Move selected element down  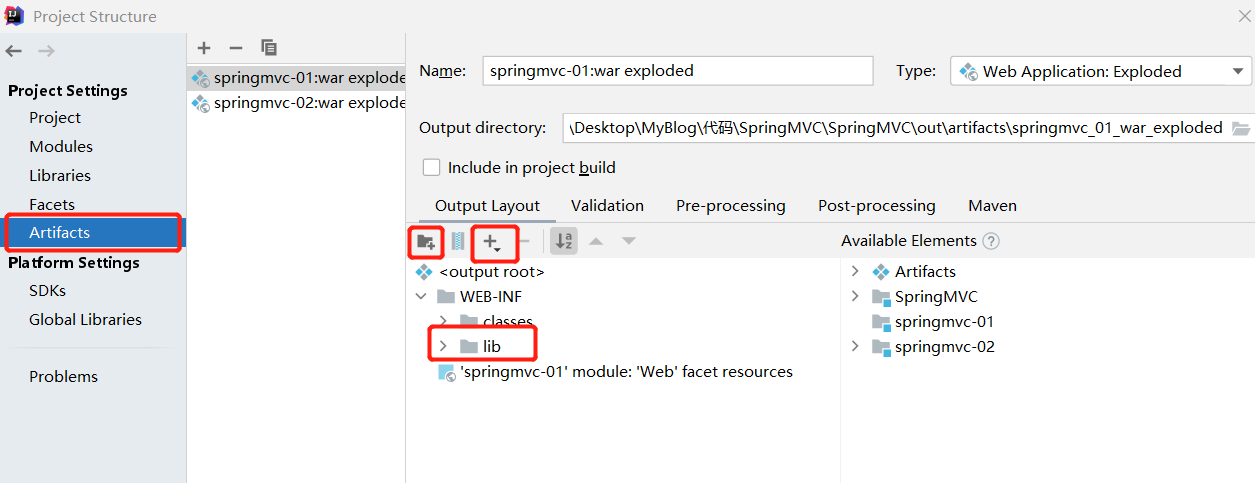point(628,241)
